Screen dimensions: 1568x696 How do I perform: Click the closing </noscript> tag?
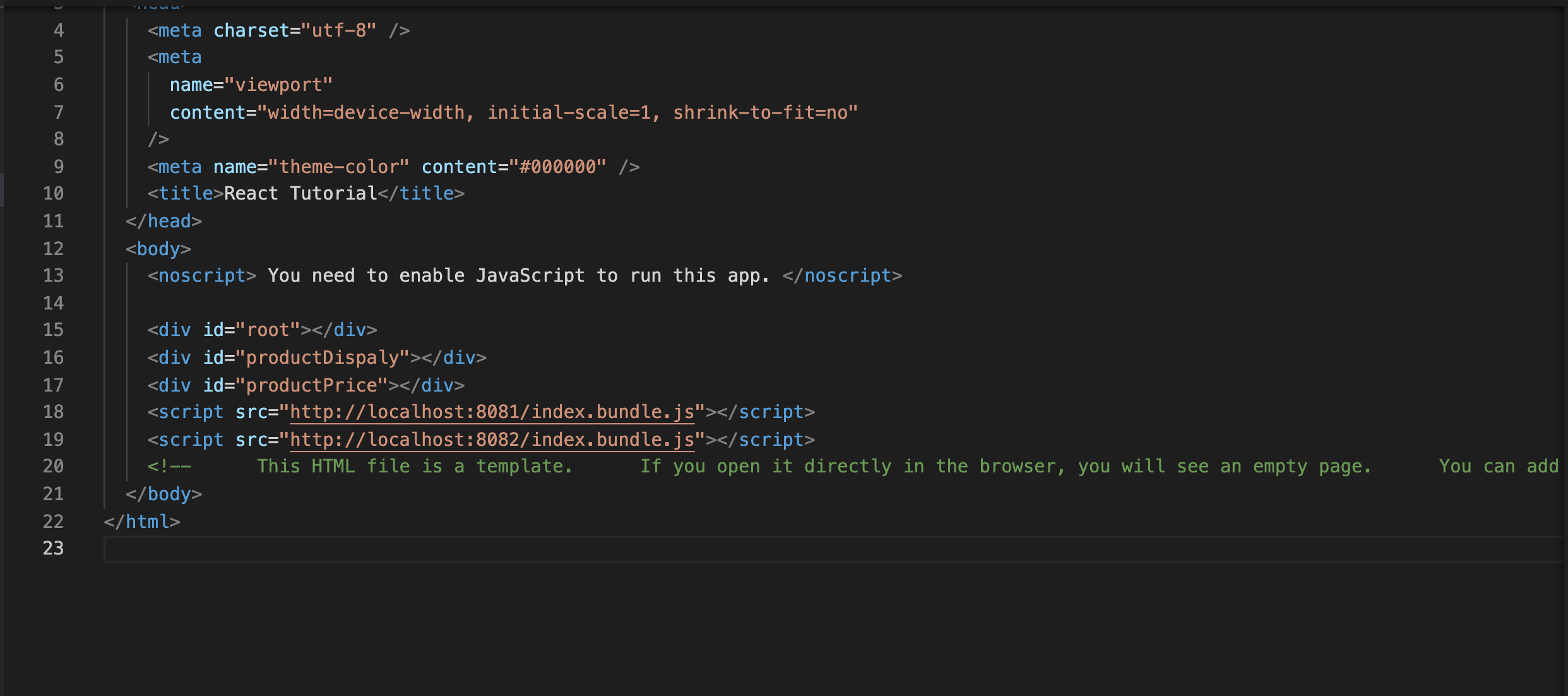(843, 275)
